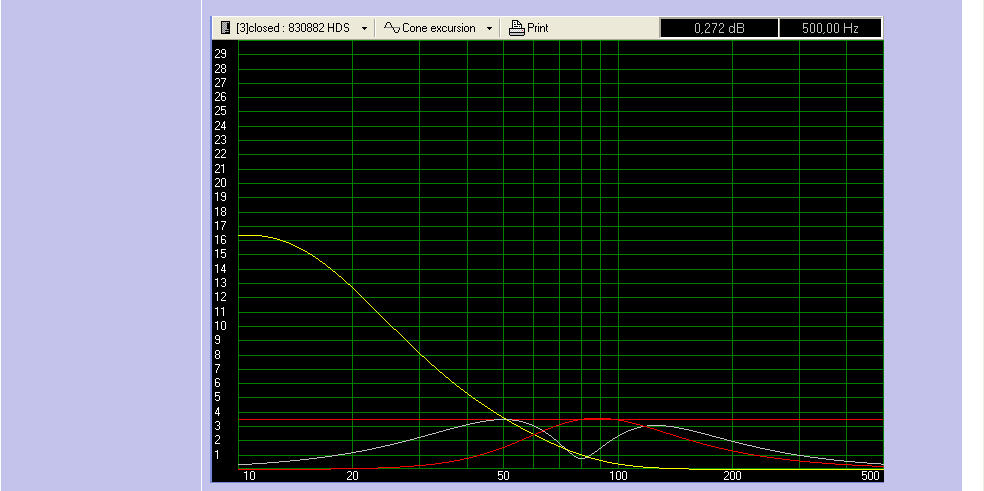Screen dimensions: 984x491
Task: Click the 20 label on the frequency axis
Action: point(352,476)
